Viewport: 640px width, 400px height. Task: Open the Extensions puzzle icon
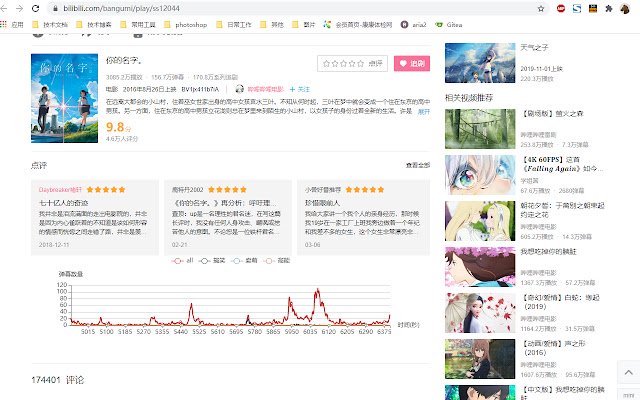[609, 8]
